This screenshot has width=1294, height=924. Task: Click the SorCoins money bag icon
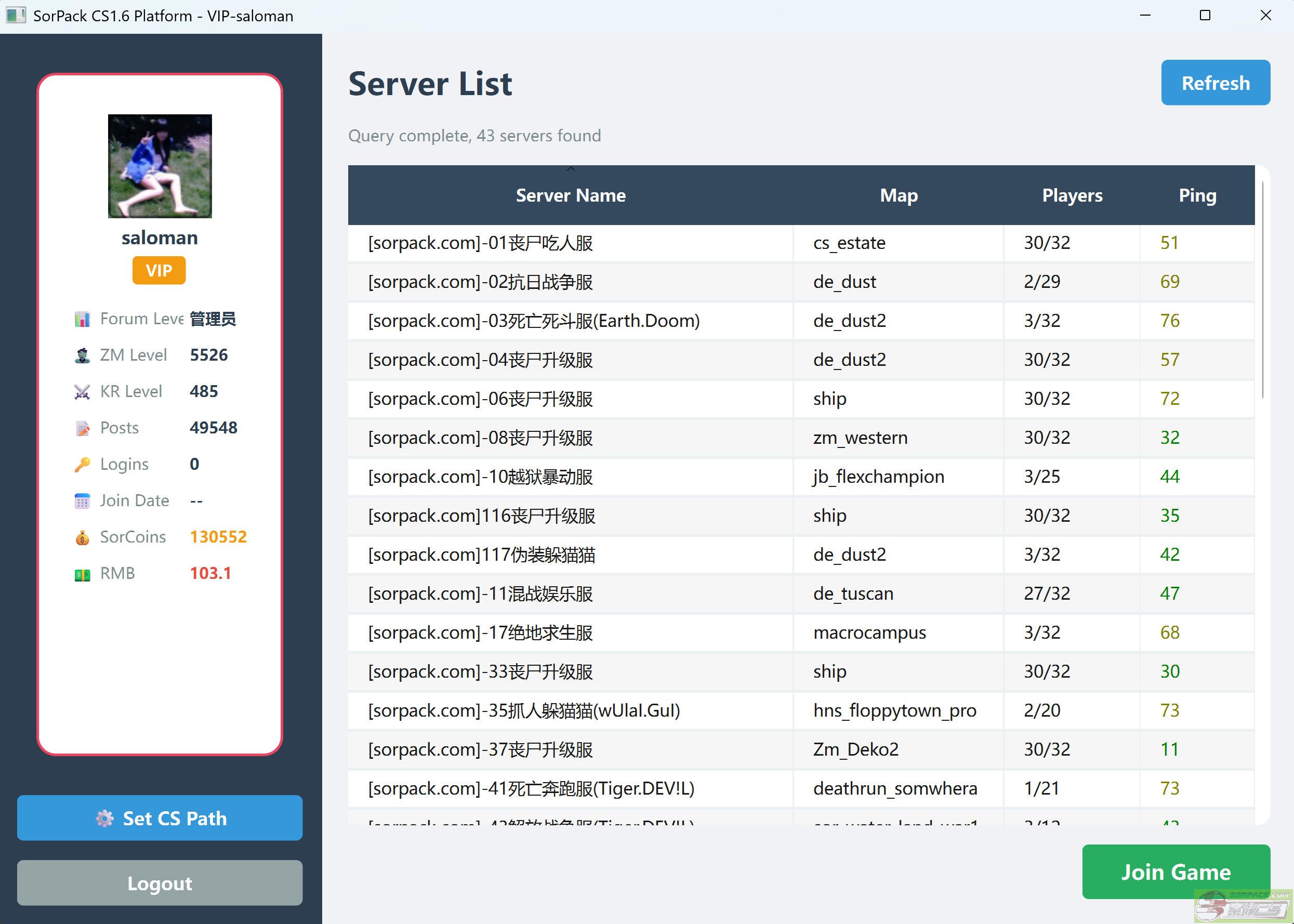pos(82,538)
